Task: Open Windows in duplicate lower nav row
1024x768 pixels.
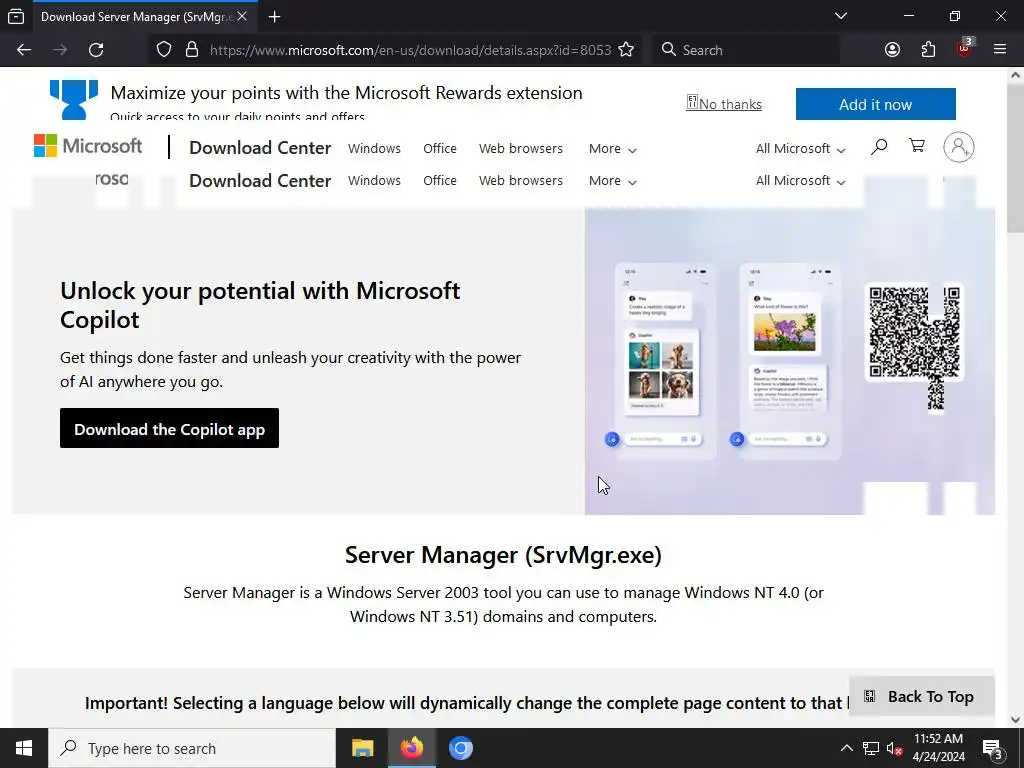Action: [x=374, y=180]
